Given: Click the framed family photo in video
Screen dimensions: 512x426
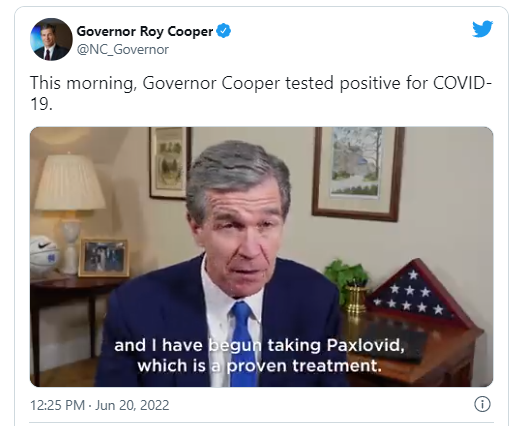Looking at the screenshot, I should tap(104, 257).
